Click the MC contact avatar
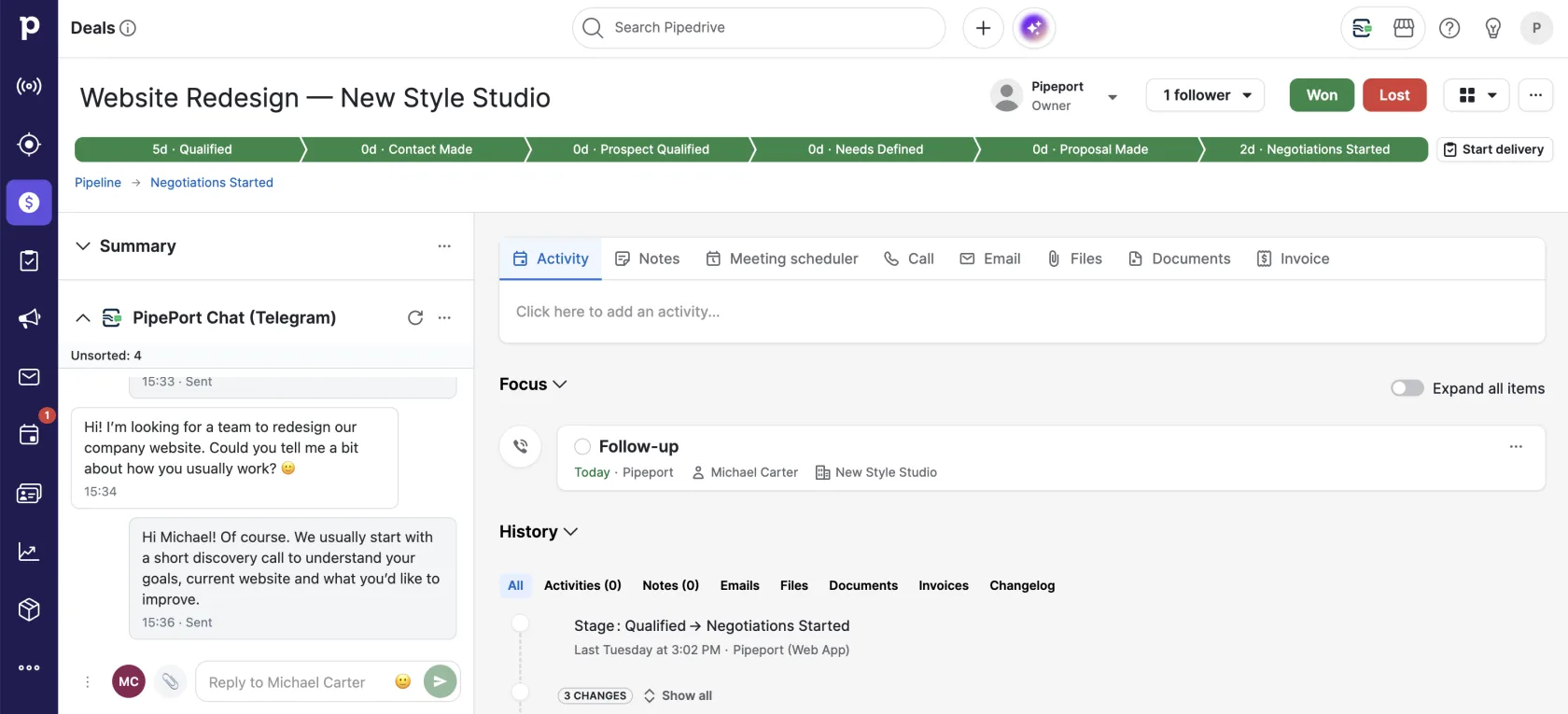Image resolution: width=1568 pixels, height=714 pixels. [129, 682]
